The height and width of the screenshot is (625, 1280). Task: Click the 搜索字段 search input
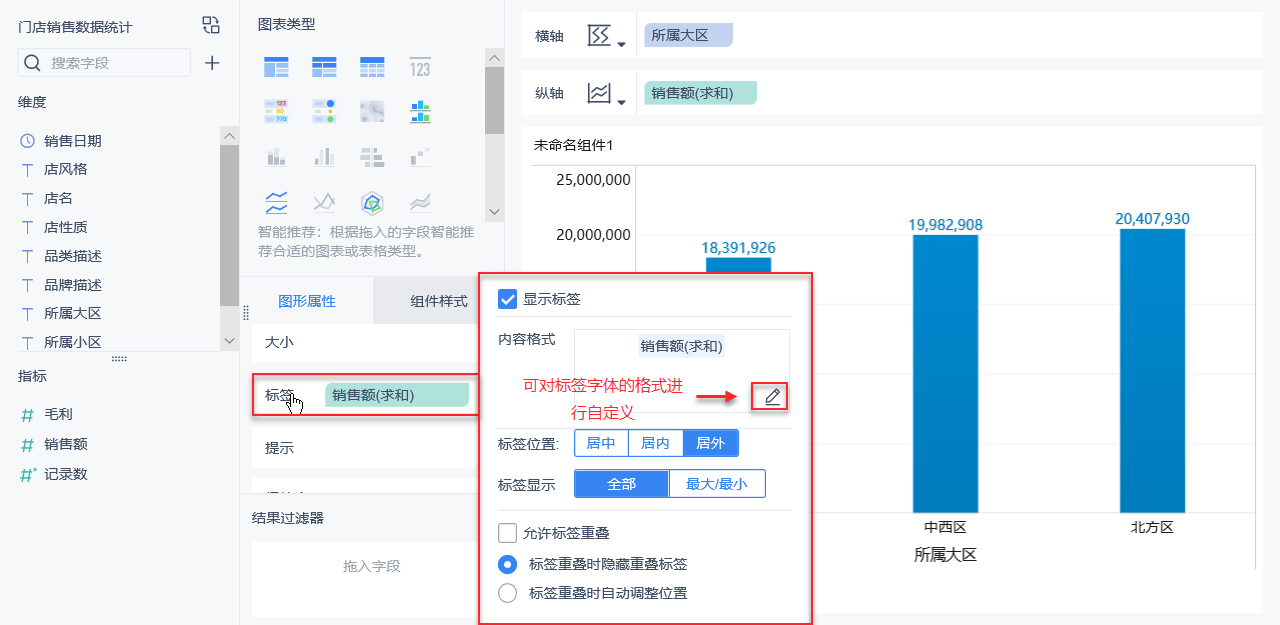click(x=104, y=63)
